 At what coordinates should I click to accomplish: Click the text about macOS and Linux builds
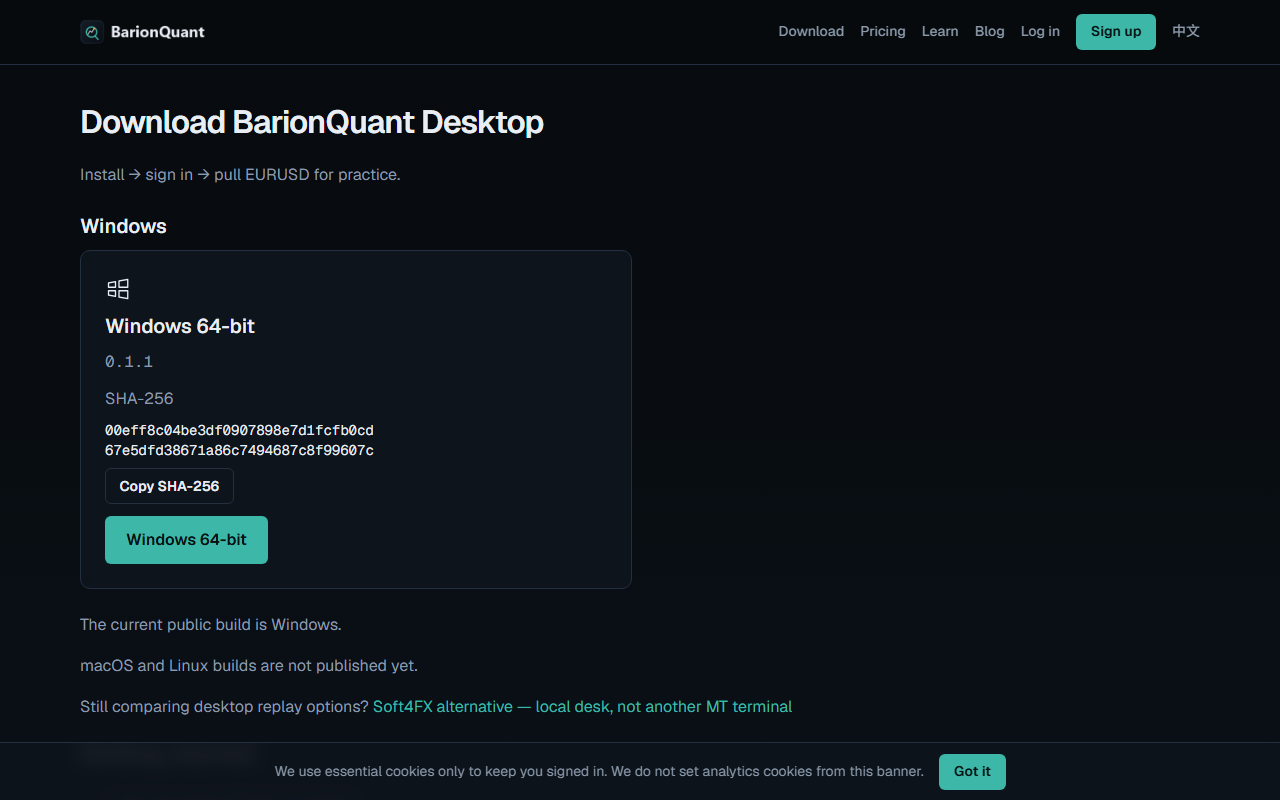[249, 666]
